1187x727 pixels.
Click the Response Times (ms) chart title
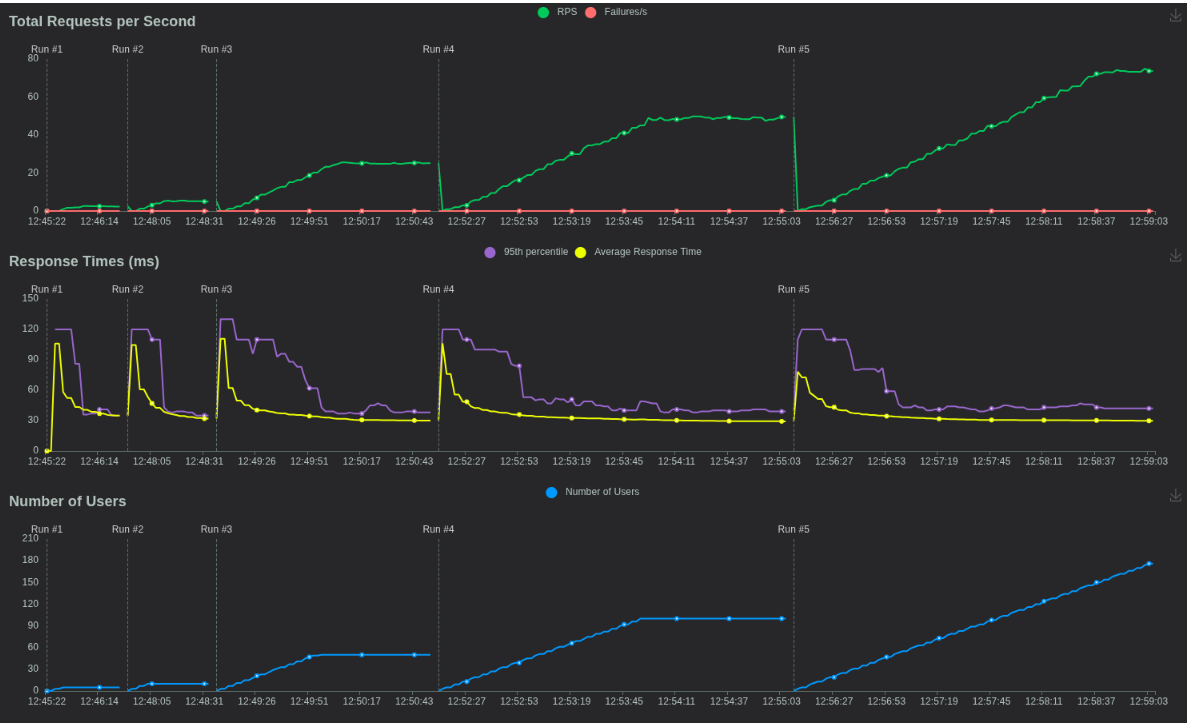86,261
